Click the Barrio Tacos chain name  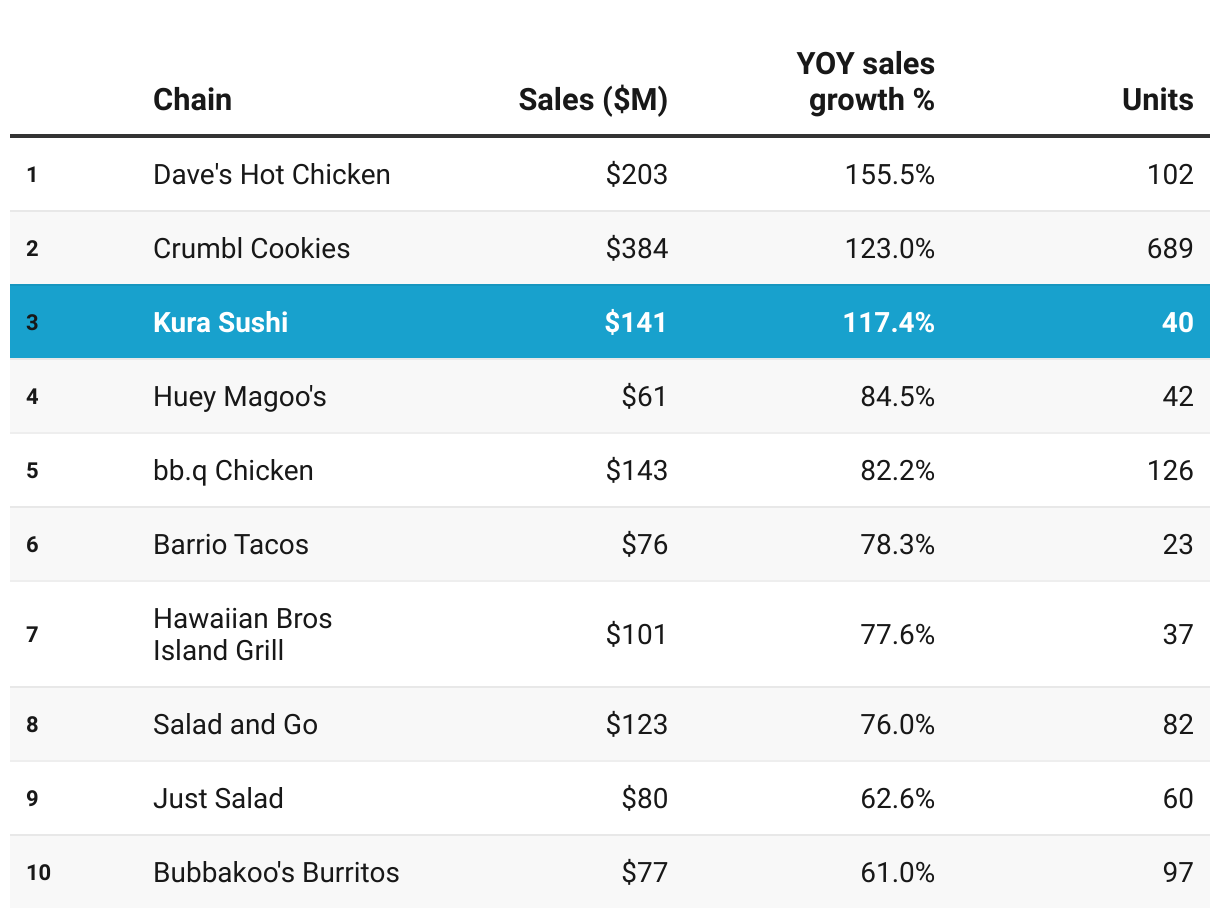[230, 545]
